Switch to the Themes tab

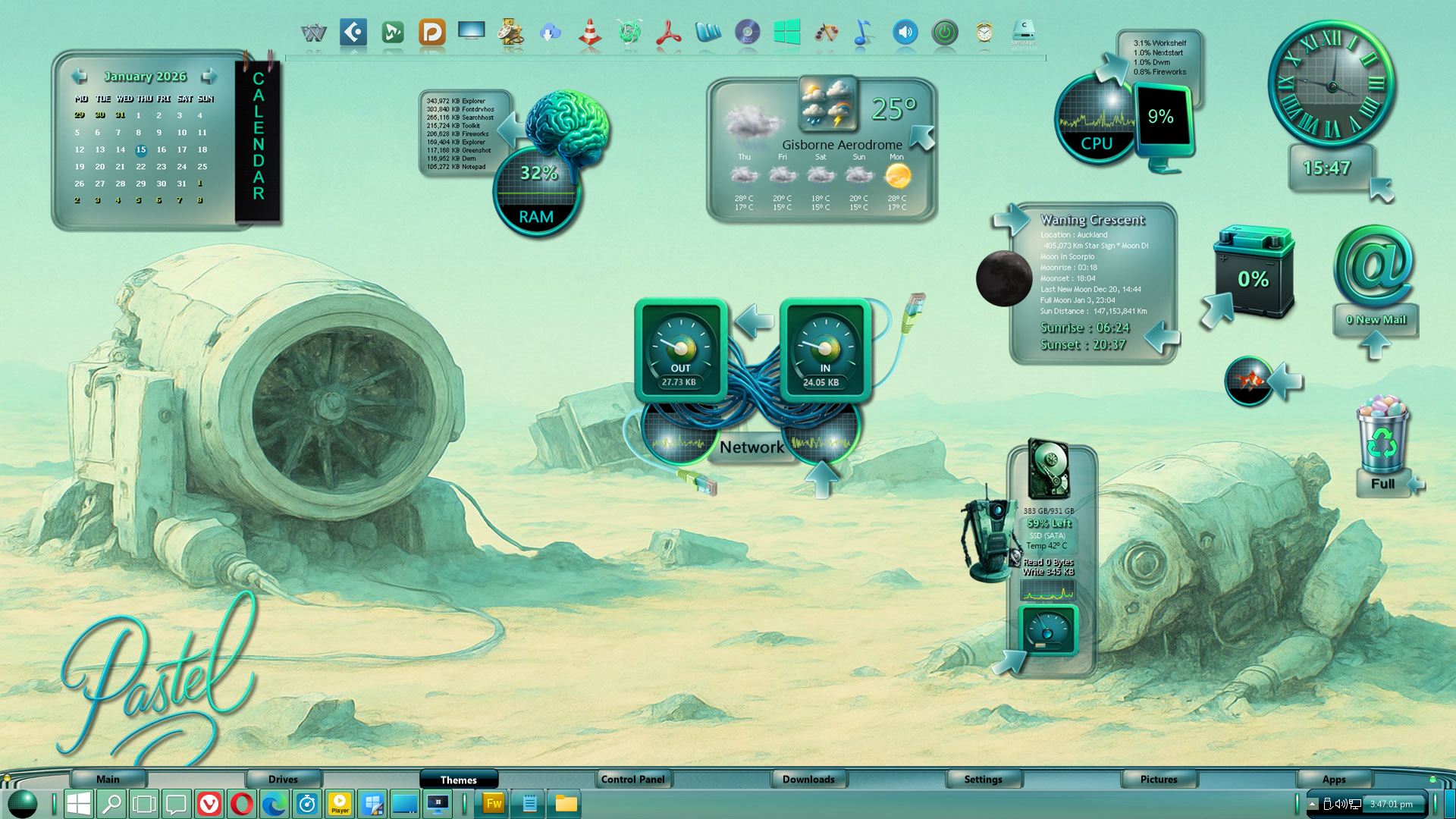[458, 780]
